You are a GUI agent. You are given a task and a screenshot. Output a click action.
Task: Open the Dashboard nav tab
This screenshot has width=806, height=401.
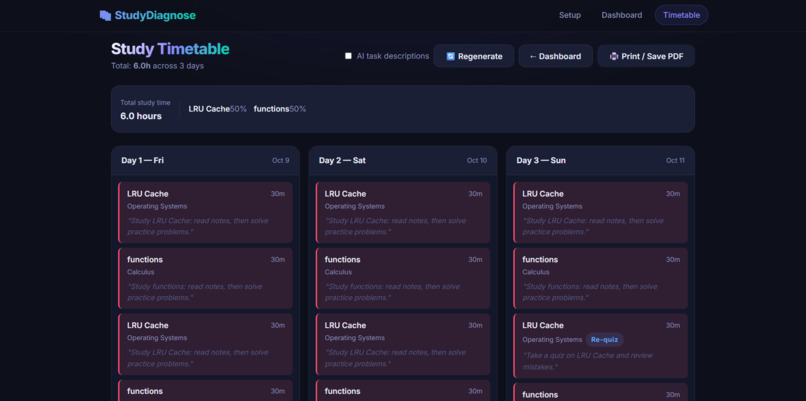(x=621, y=15)
